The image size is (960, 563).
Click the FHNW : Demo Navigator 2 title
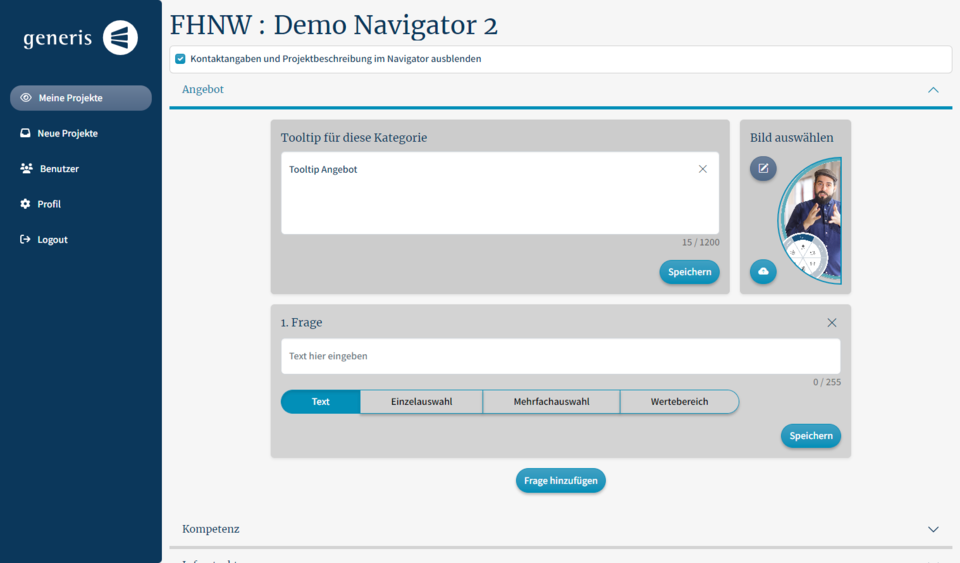[x=334, y=25]
